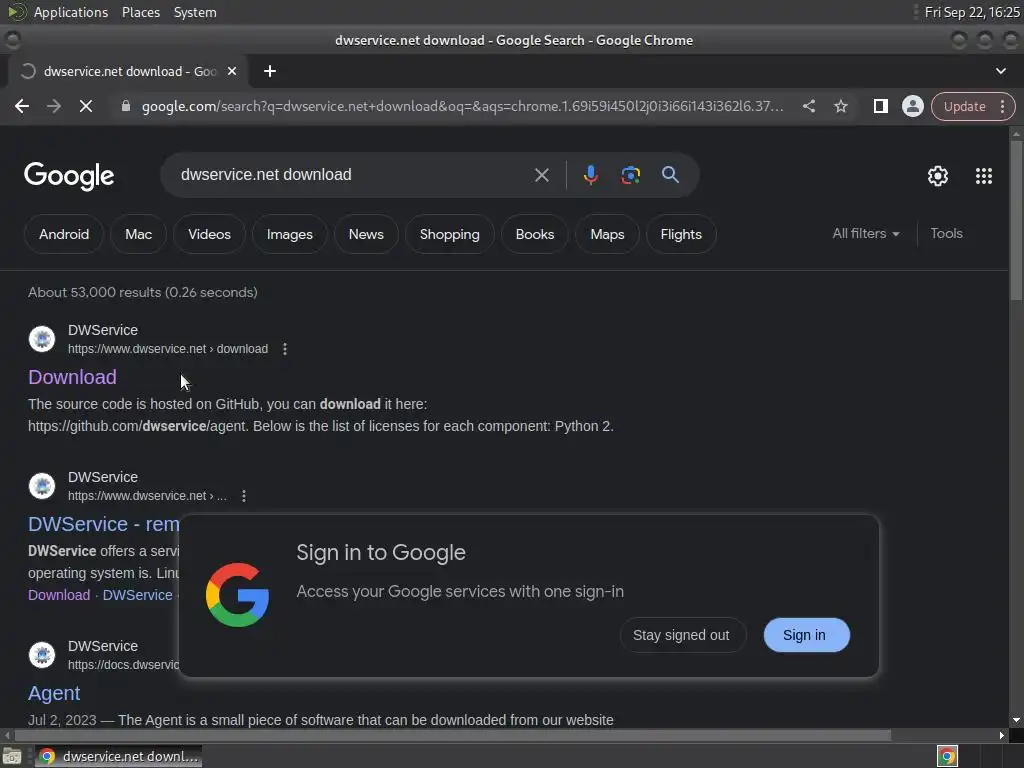
Task: Open Chrome side panel icon
Action: [880, 106]
